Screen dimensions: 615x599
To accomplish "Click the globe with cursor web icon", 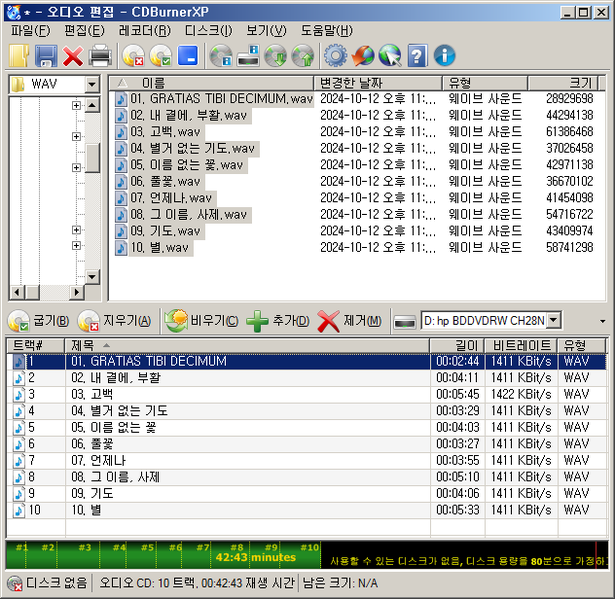I will [390, 56].
